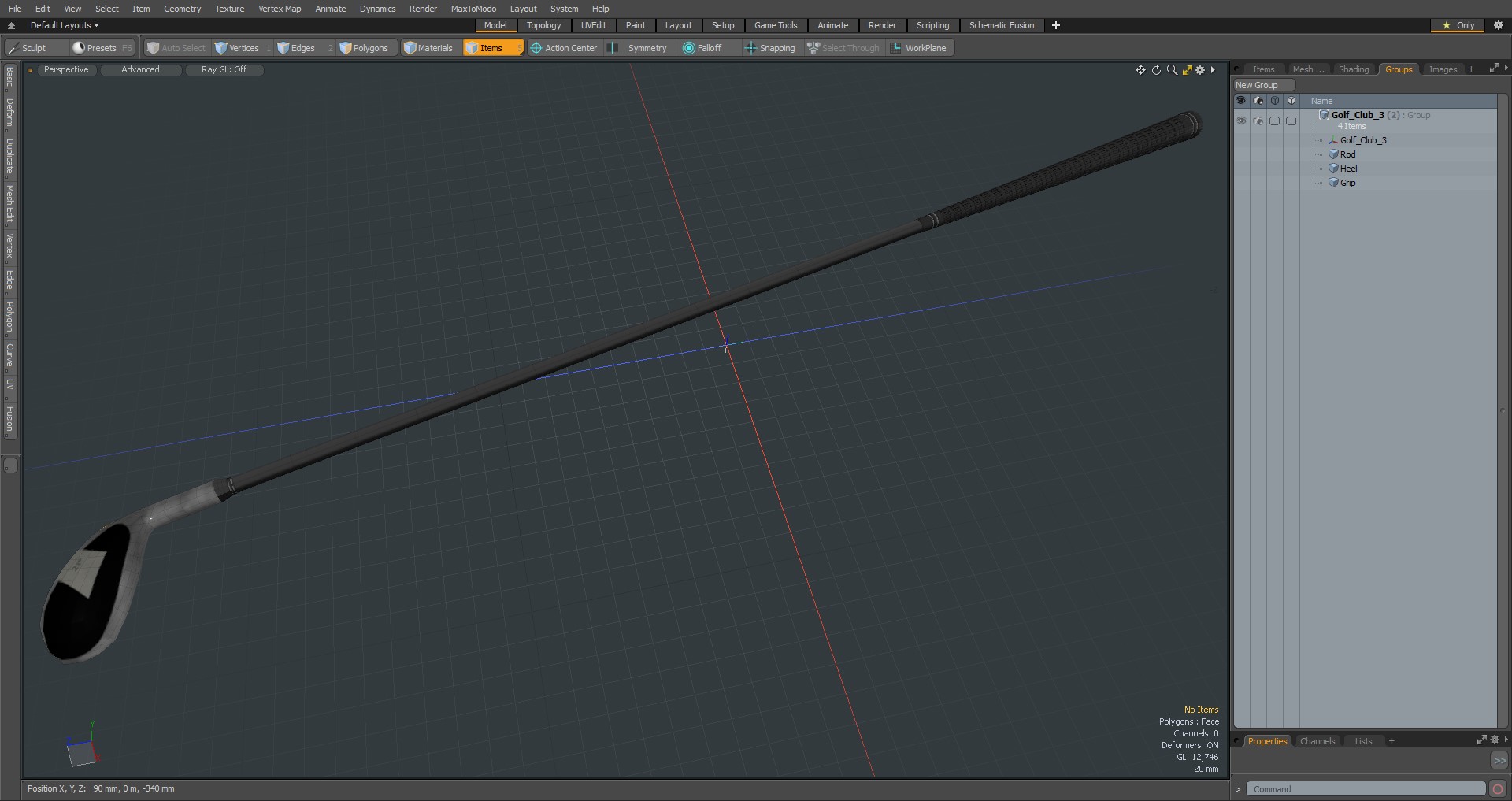Switch to Materials selection mode
This screenshot has height=801, width=1512.
428,48
